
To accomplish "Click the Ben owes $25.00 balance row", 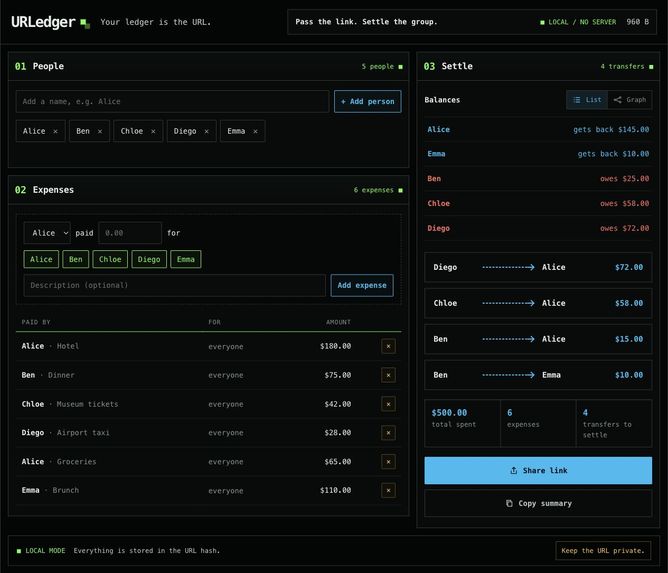I will pos(538,179).
